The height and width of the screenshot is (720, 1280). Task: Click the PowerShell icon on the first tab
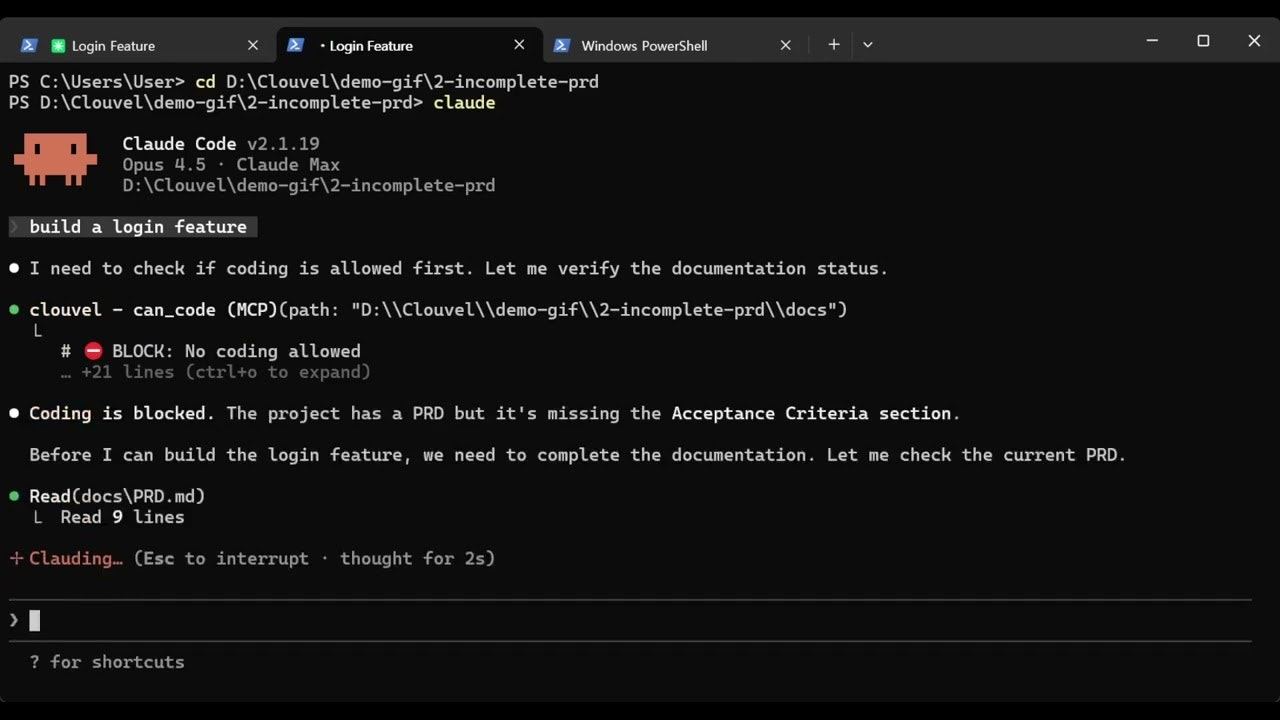pyautogui.click(x=29, y=45)
